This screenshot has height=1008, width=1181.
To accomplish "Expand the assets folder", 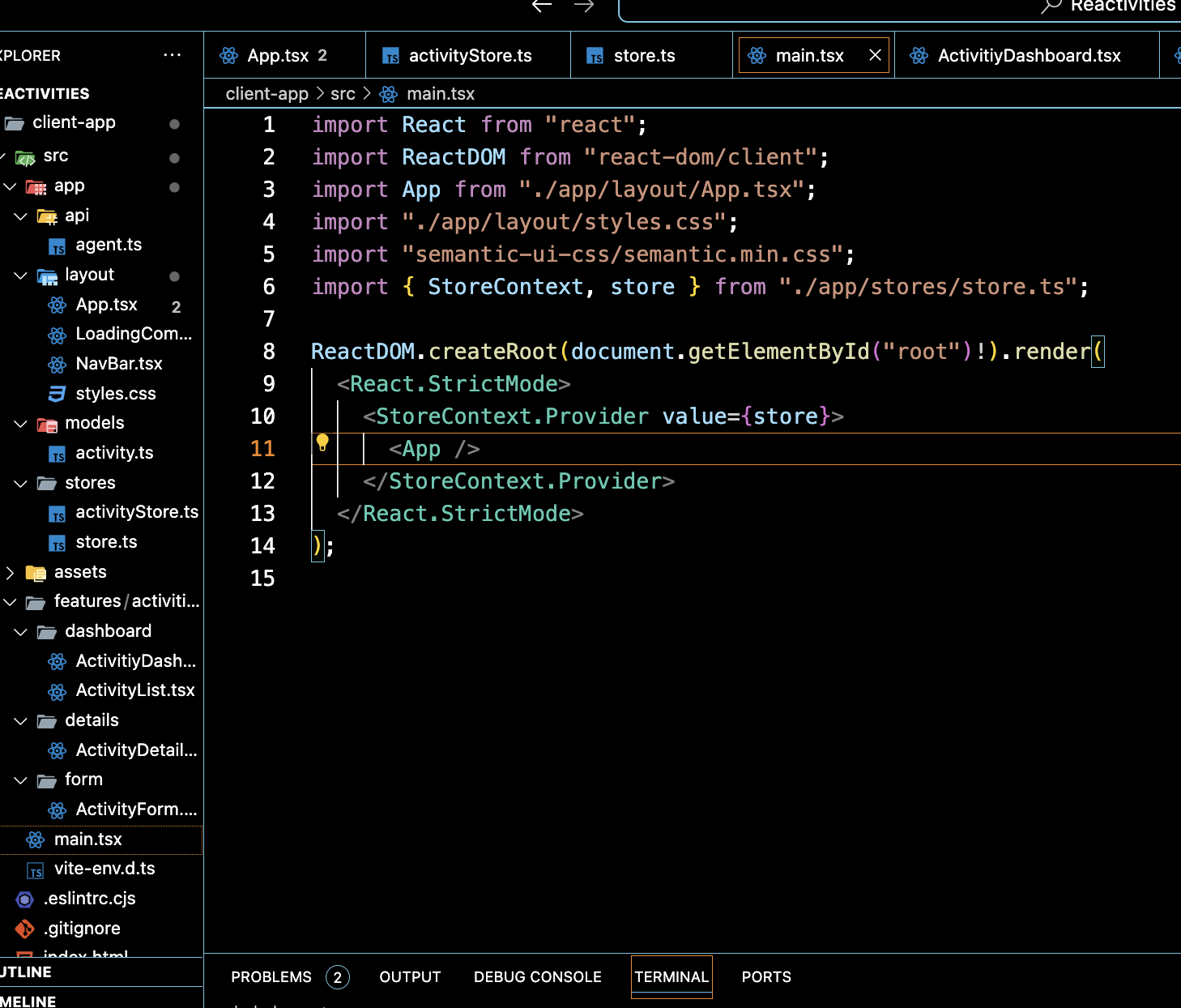I will pyautogui.click(x=11, y=573).
